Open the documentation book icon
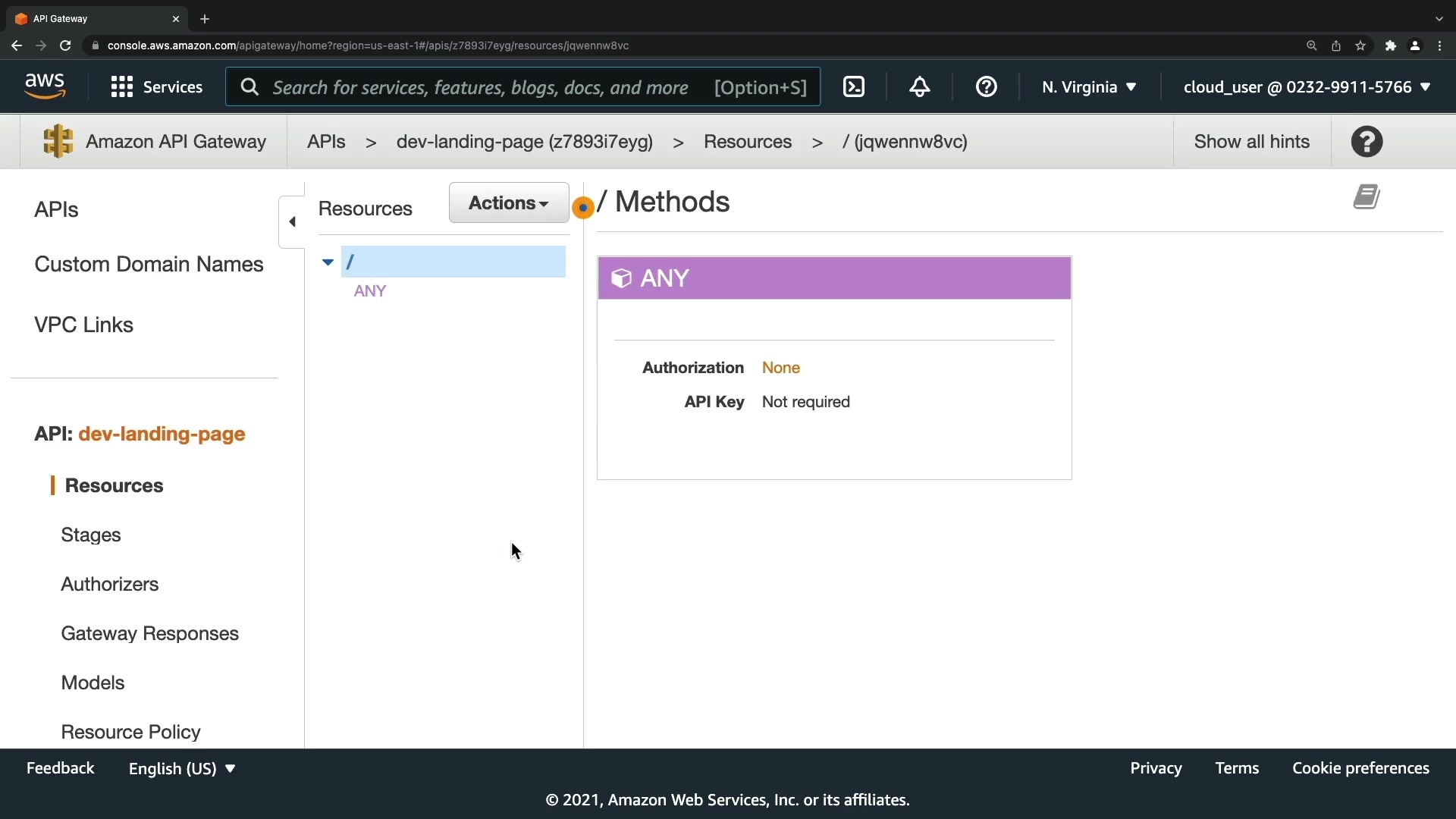1456x819 pixels. tap(1367, 197)
